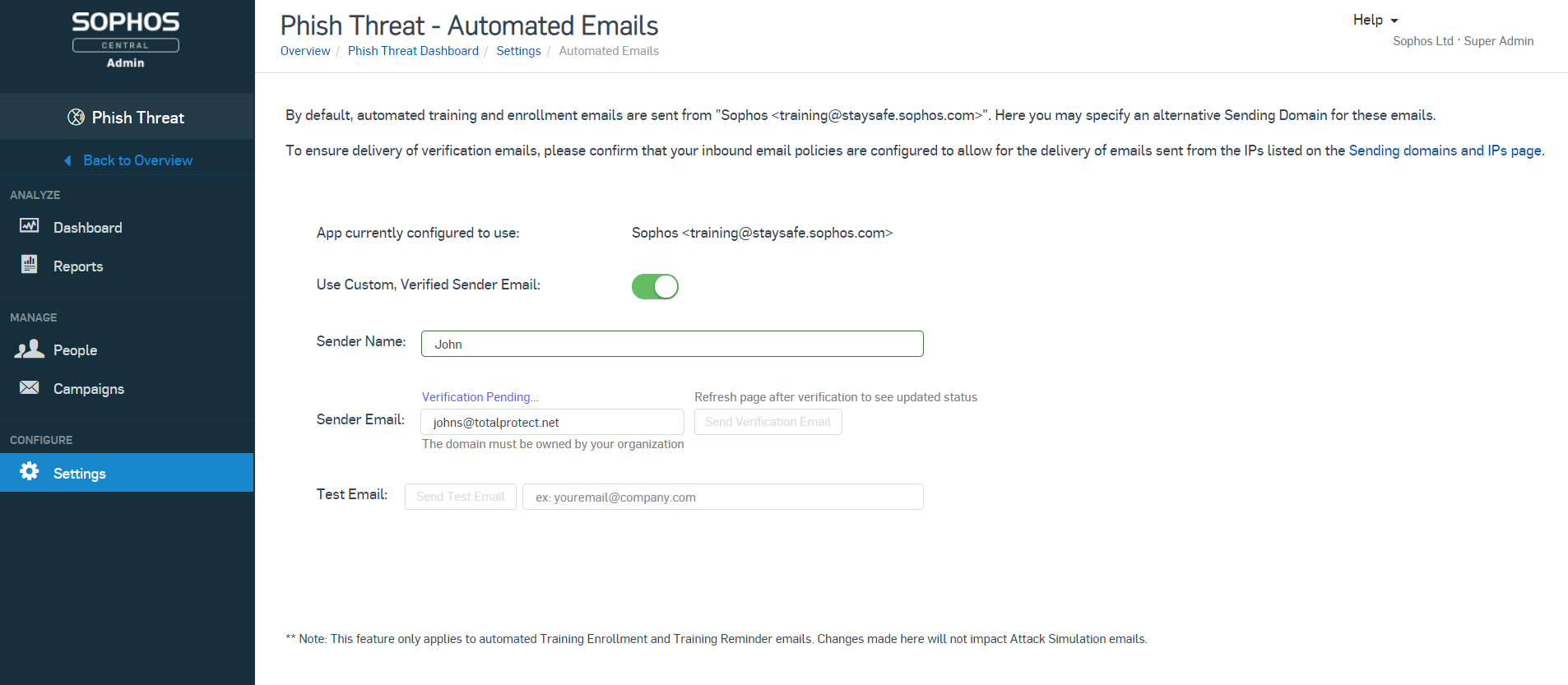
Task: Go to Phish Threat Dashboard breadcrumb
Action: pyautogui.click(x=413, y=51)
